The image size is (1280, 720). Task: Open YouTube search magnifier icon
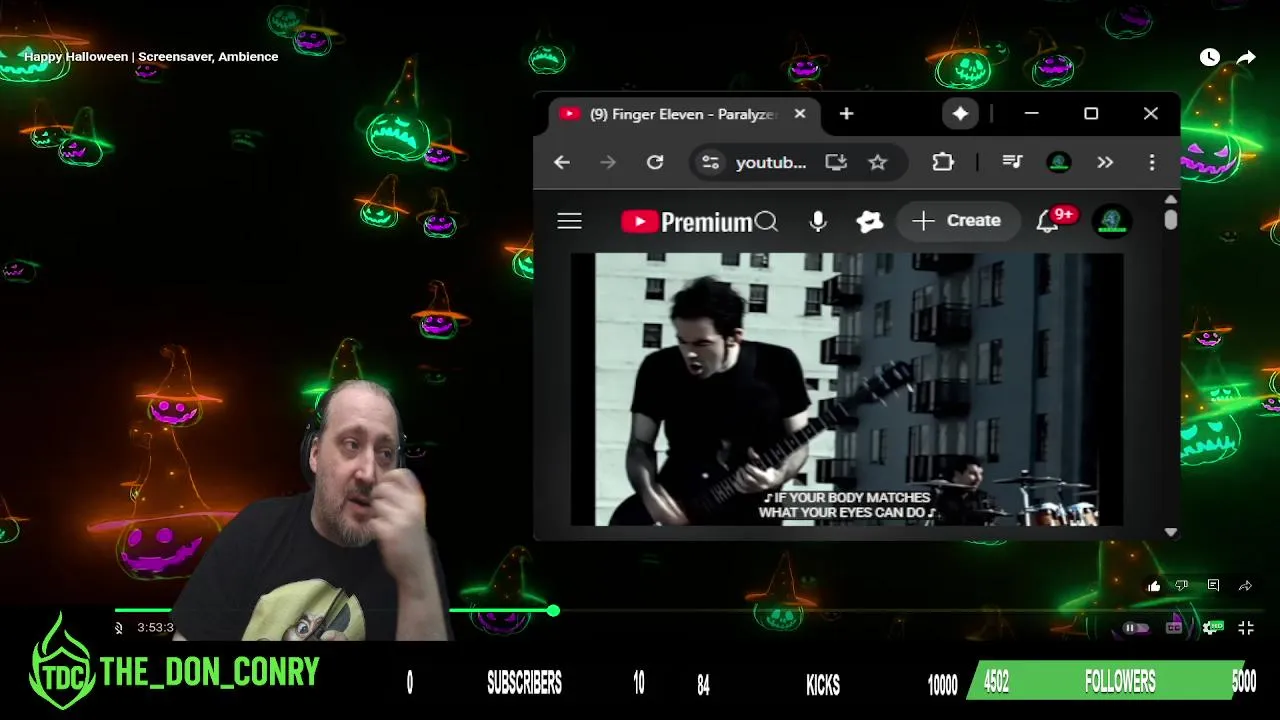pos(766,221)
